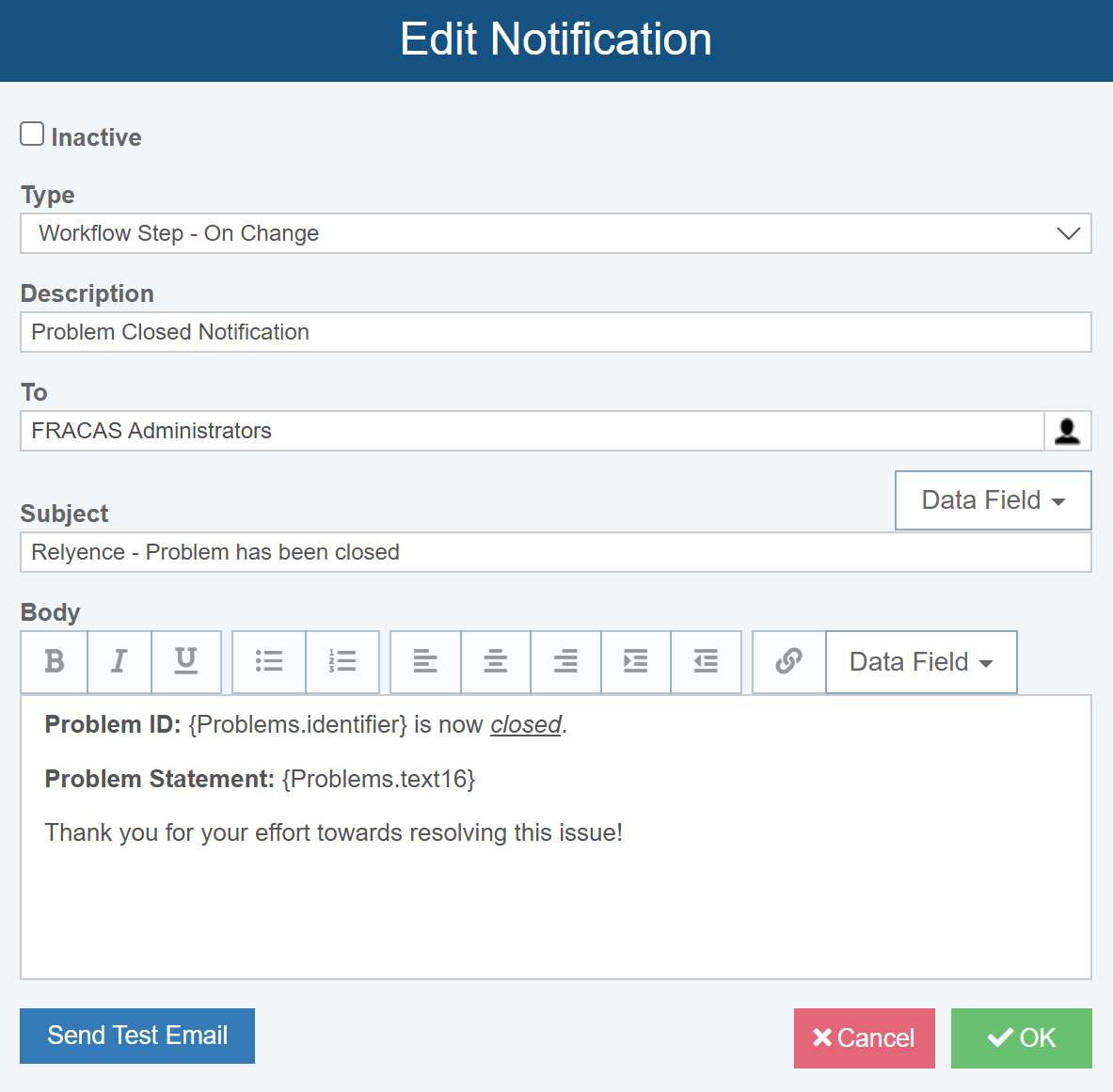Insert a numbered list in body

pos(342,662)
